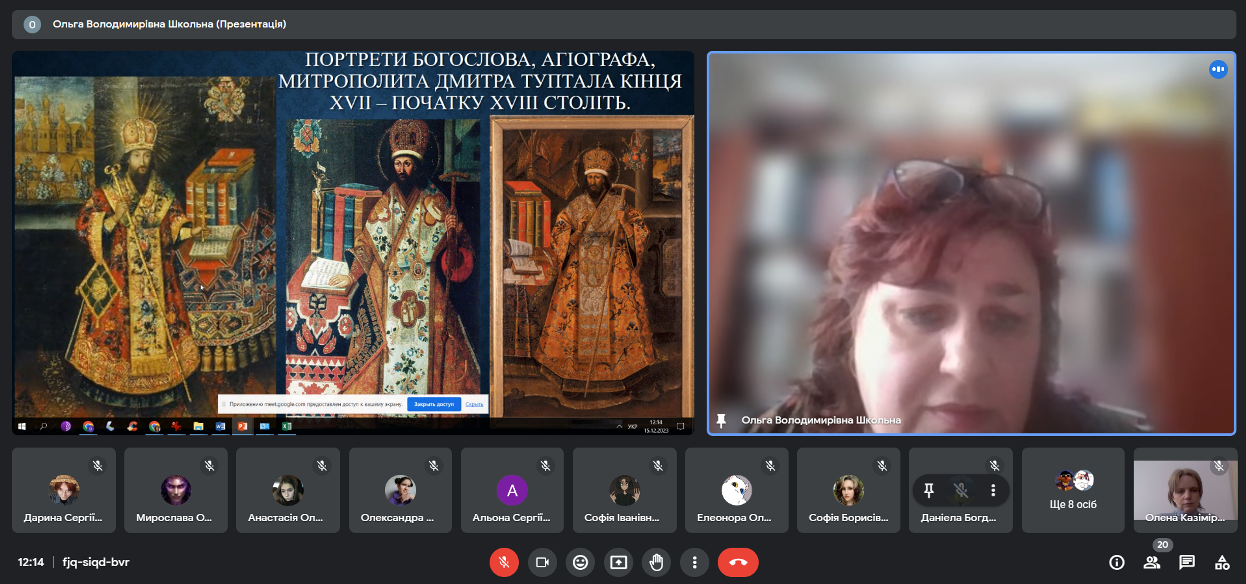Open the Activities panel icon
Screen dimensions: 1246x584
1221,562
